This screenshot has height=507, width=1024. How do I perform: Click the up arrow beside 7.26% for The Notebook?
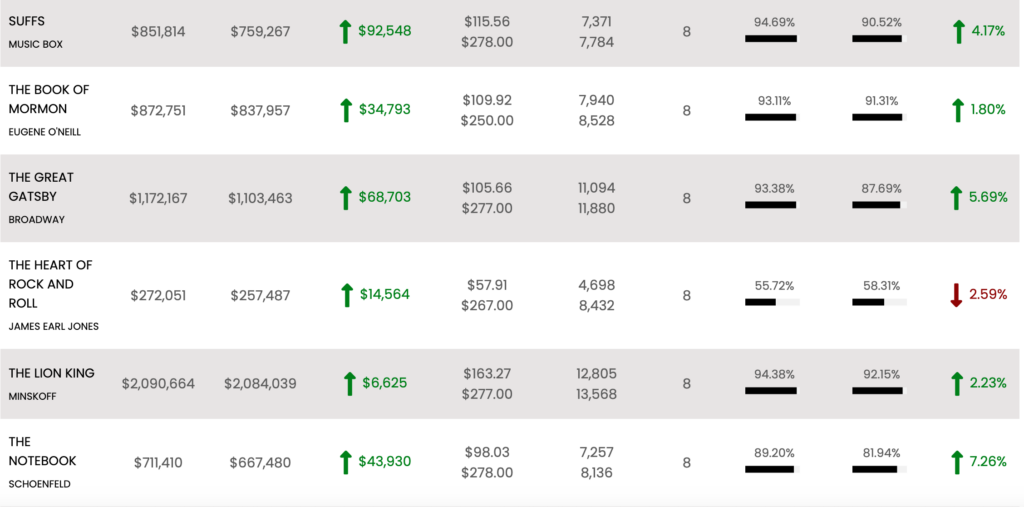957,463
